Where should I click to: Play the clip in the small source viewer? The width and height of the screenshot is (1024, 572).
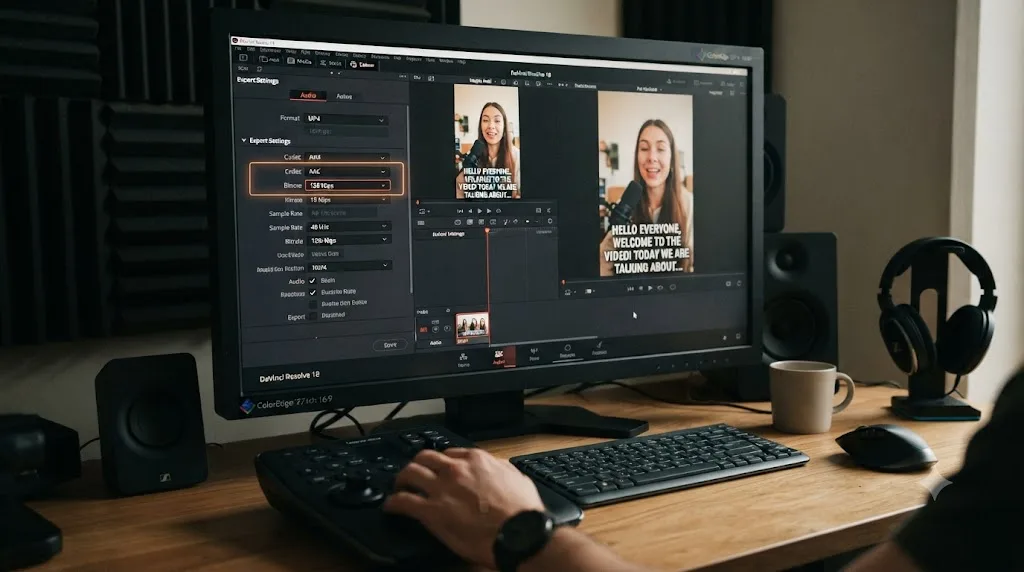coord(479,211)
